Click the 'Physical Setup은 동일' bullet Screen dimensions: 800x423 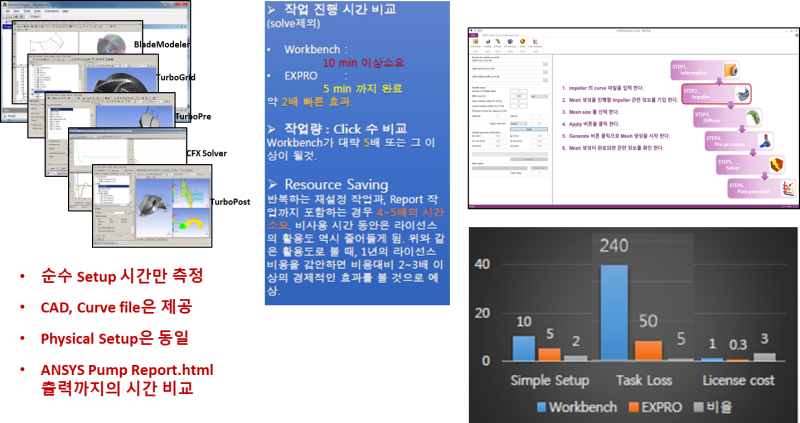click(x=115, y=338)
